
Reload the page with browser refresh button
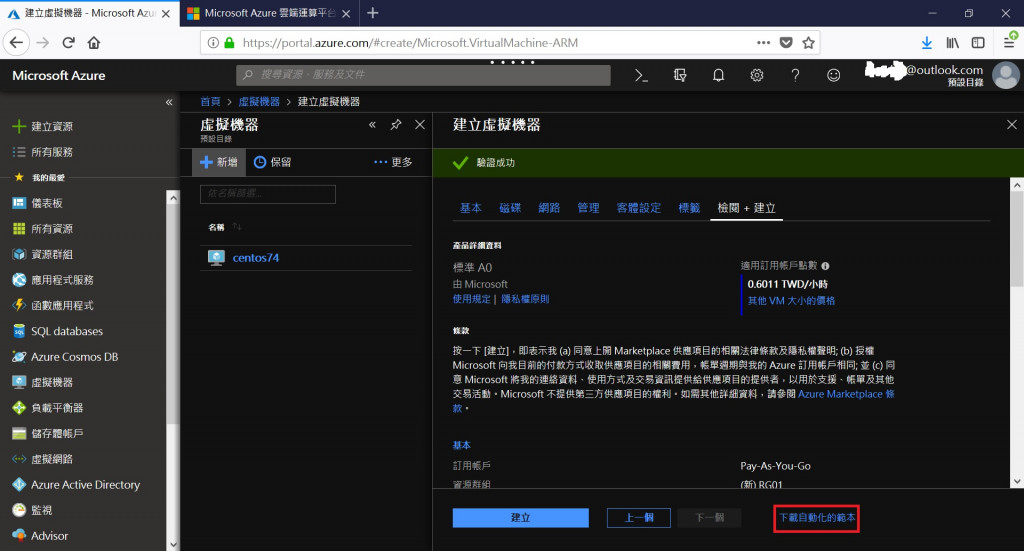(69, 43)
